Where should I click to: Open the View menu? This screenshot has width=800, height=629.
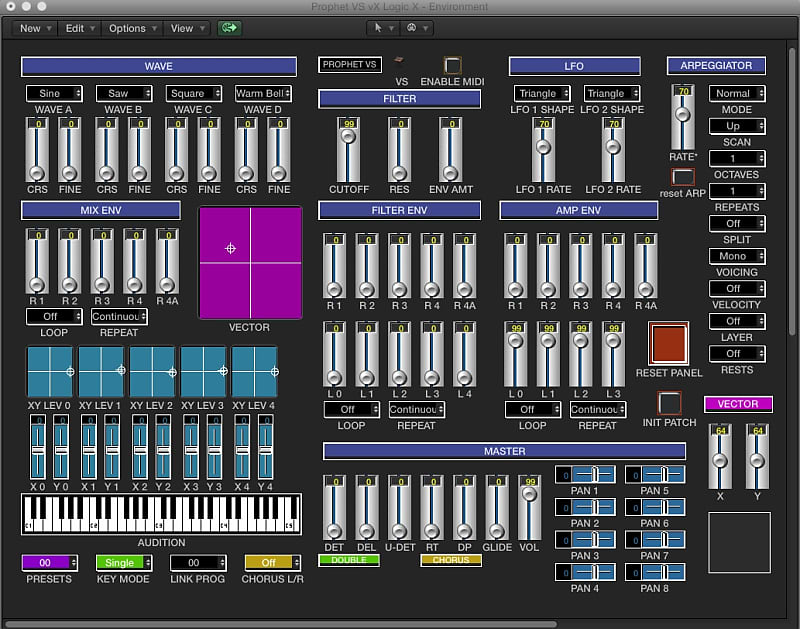coord(184,28)
